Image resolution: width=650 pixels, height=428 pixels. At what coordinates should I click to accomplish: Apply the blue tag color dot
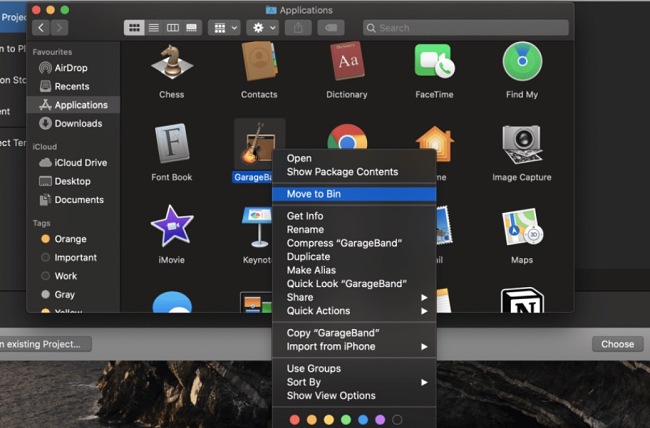[363, 420]
